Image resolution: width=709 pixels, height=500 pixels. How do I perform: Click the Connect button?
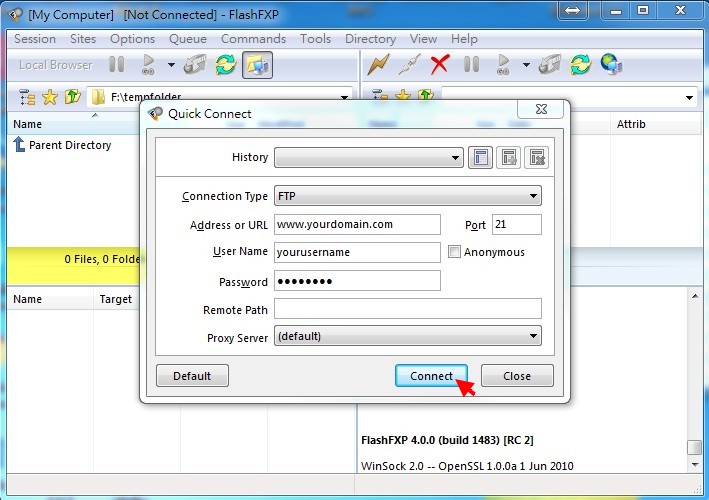[x=431, y=376]
